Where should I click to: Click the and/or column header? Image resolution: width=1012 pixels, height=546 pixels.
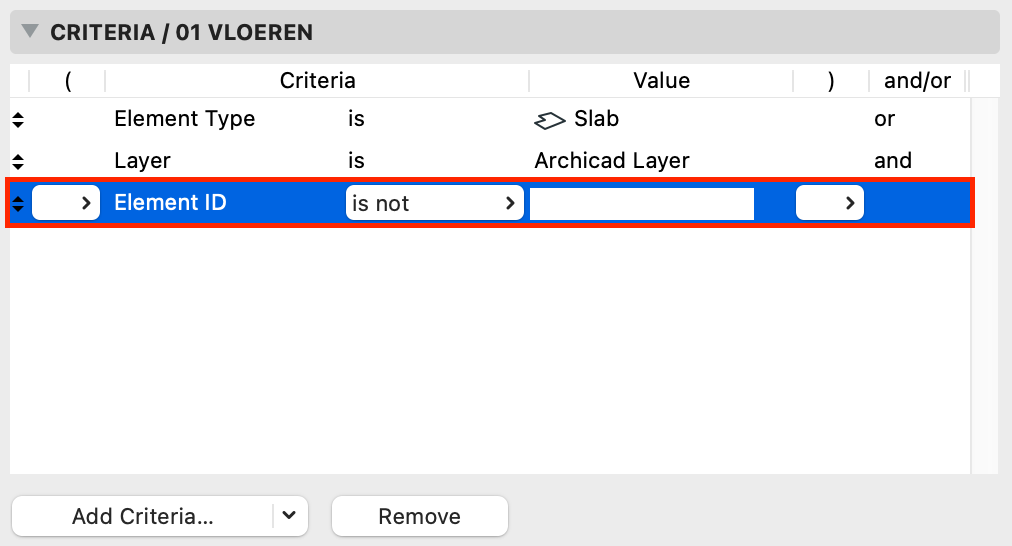tap(916, 81)
